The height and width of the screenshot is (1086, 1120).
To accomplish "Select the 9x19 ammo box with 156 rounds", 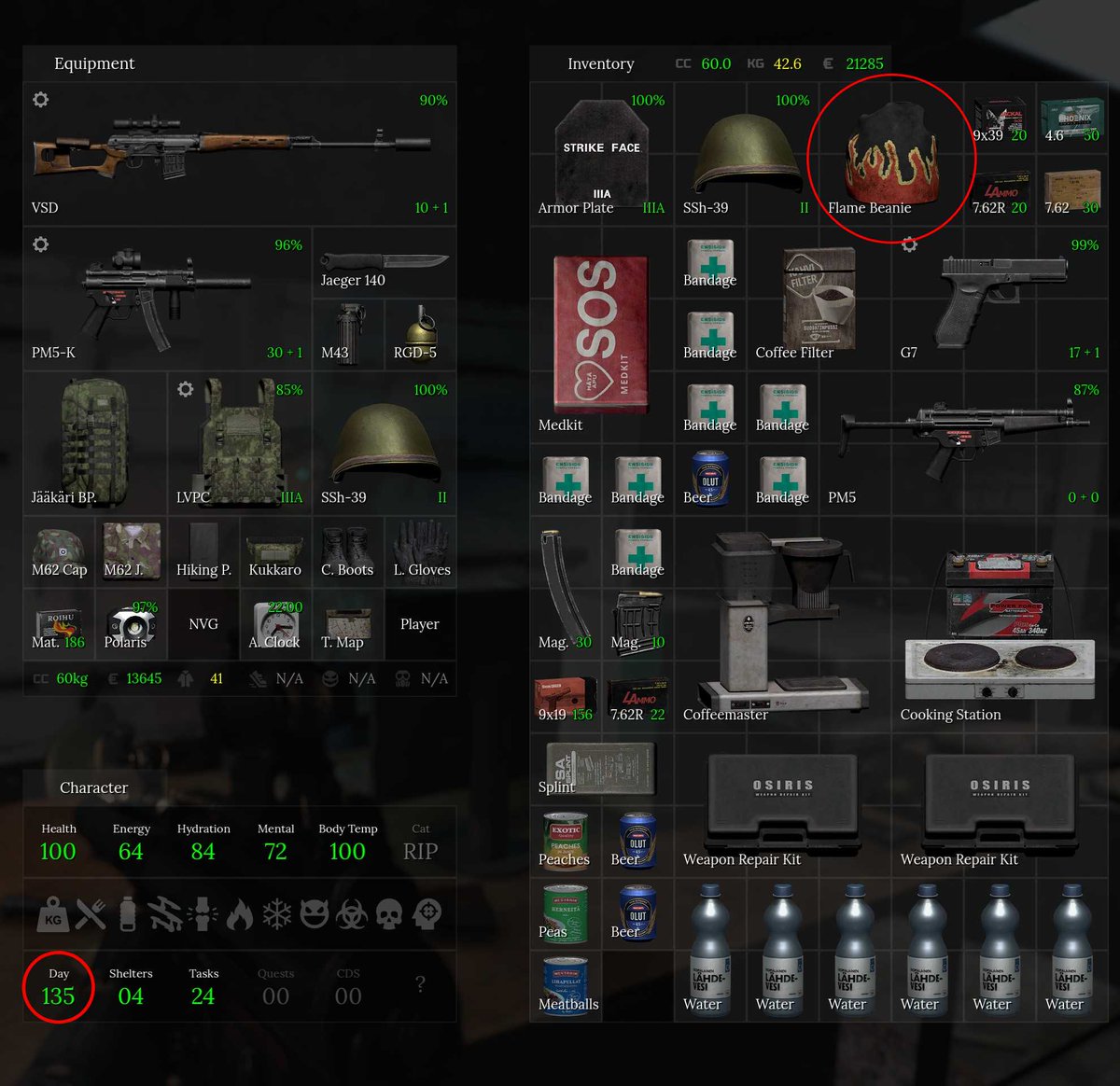I will [566, 696].
